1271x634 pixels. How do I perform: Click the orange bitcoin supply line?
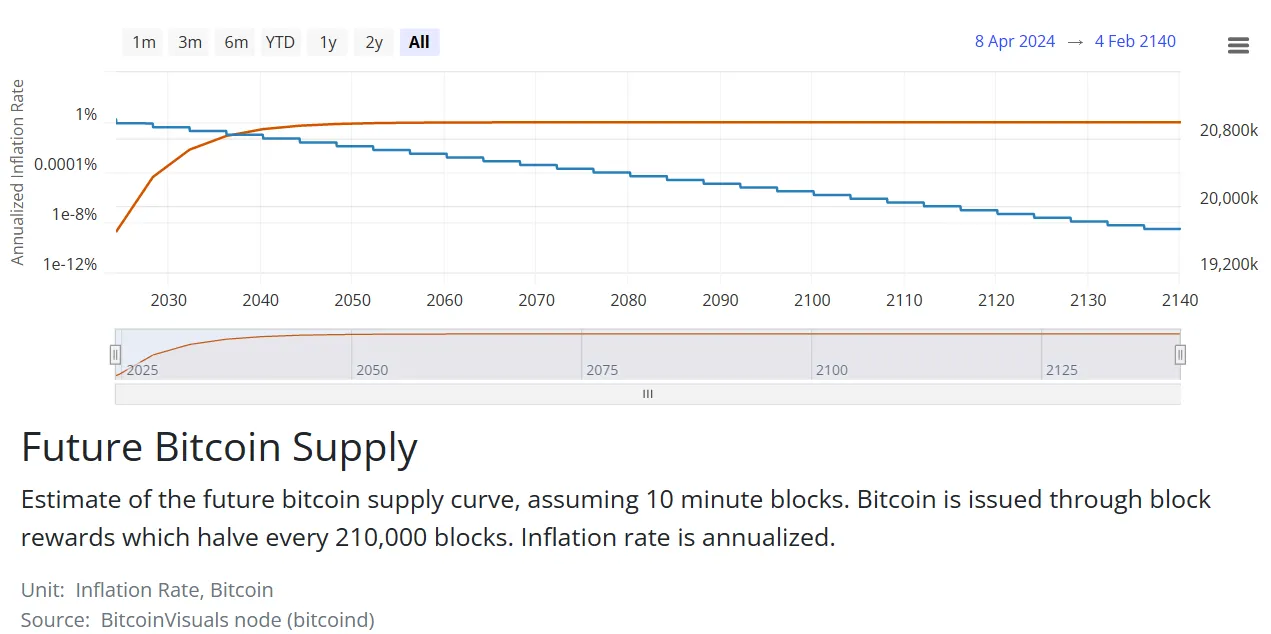(700, 122)
